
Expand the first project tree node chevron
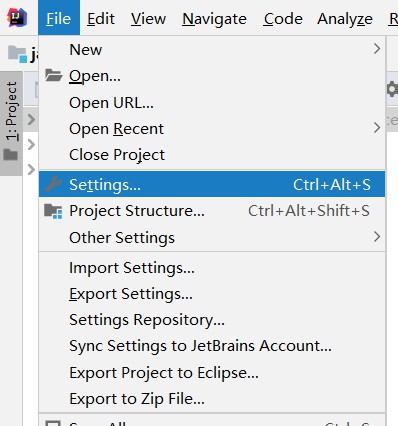31,119
